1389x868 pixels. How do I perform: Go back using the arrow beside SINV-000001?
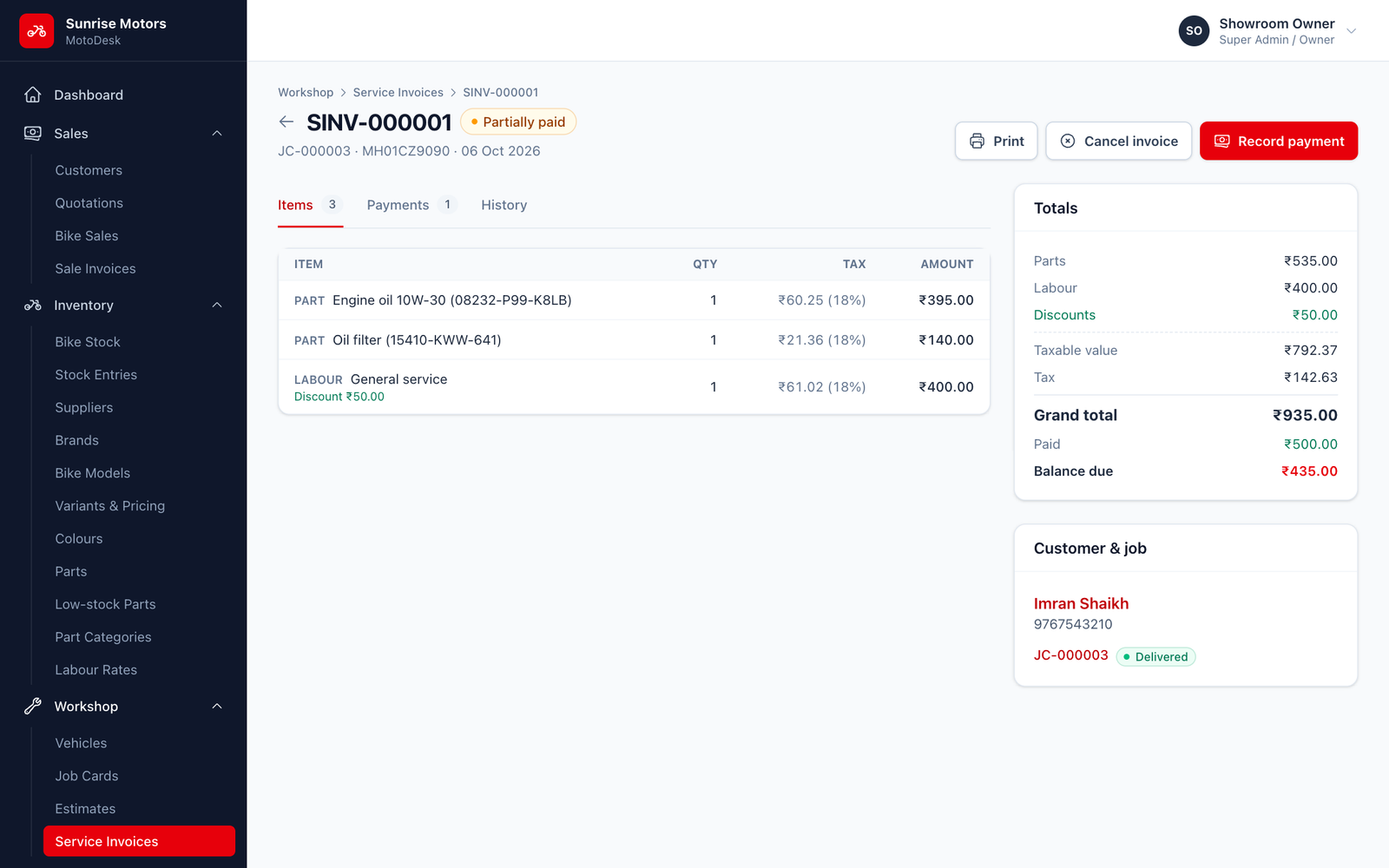(286, 122)
